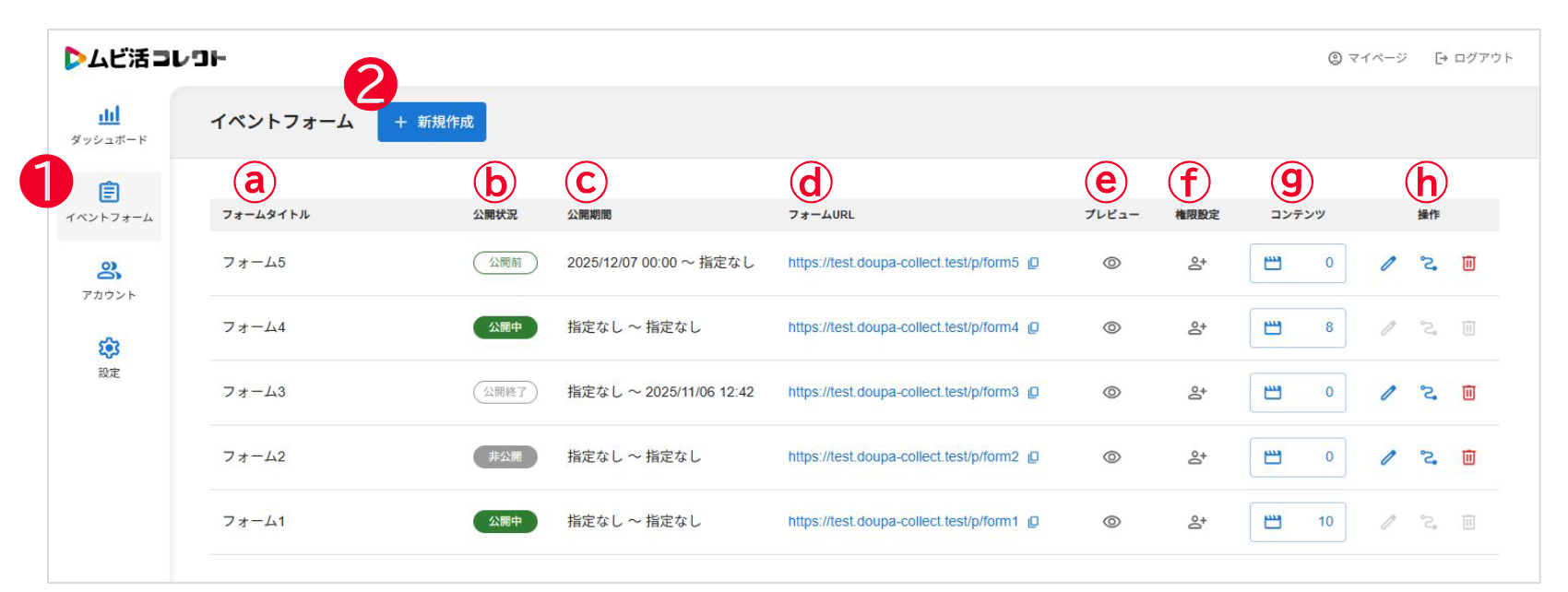Open the ダッシュボード sidebar menu

pos(109,125)
